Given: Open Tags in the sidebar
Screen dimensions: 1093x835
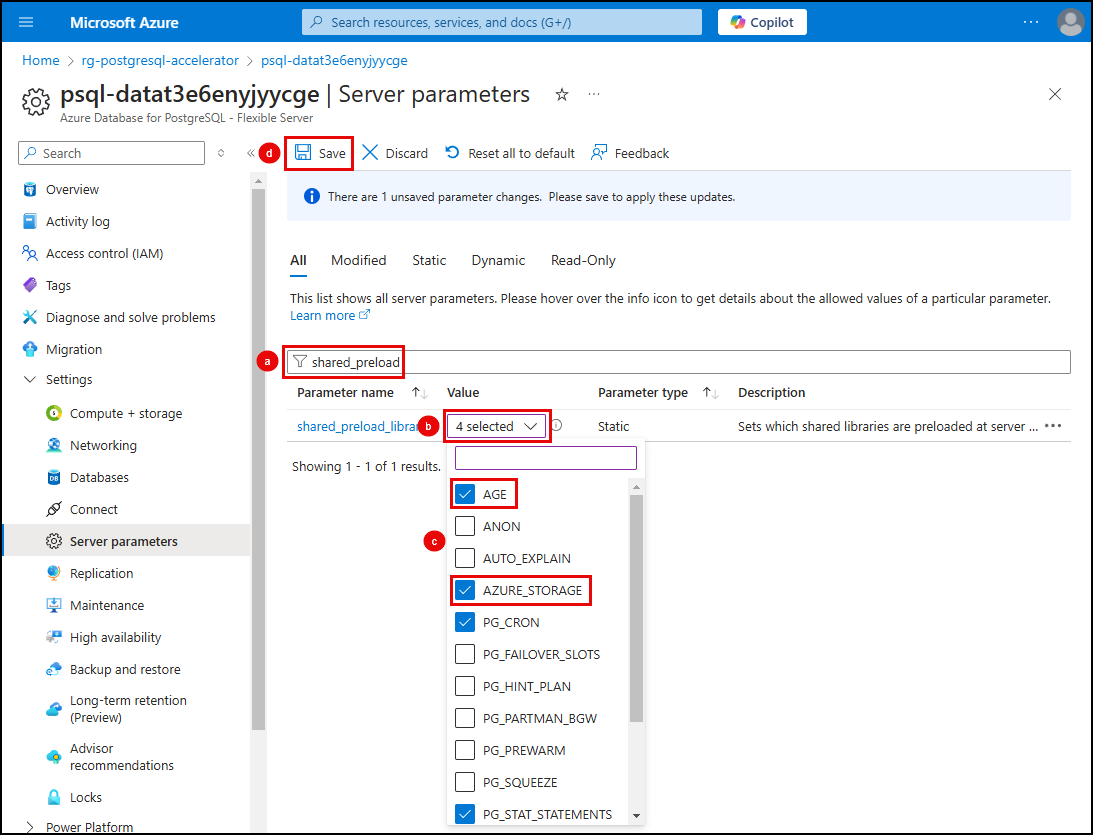Looking at the screenshot, I should pyautogui.click(x=59, y=286).
